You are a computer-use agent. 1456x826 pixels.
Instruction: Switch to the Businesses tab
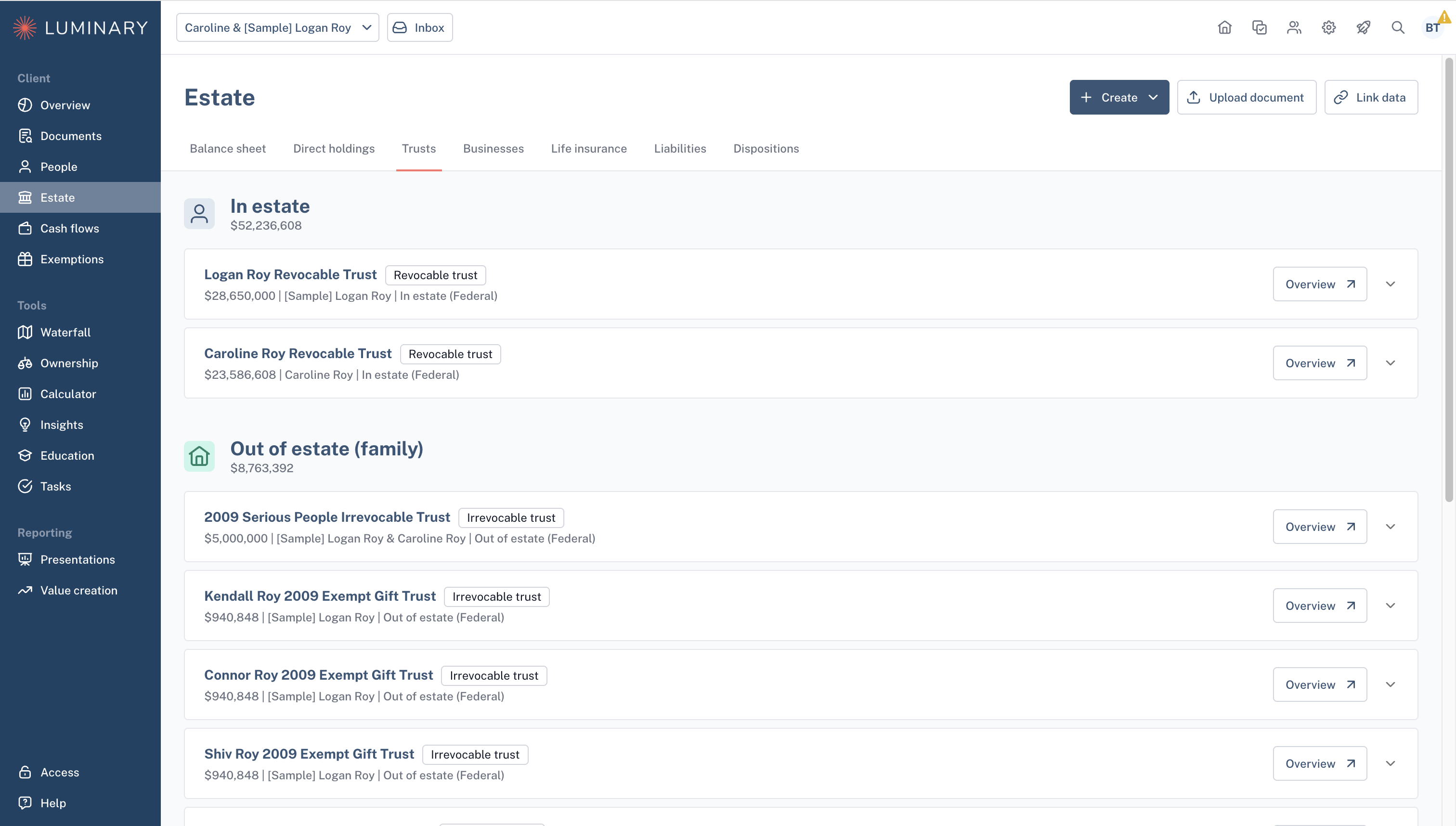493,149
